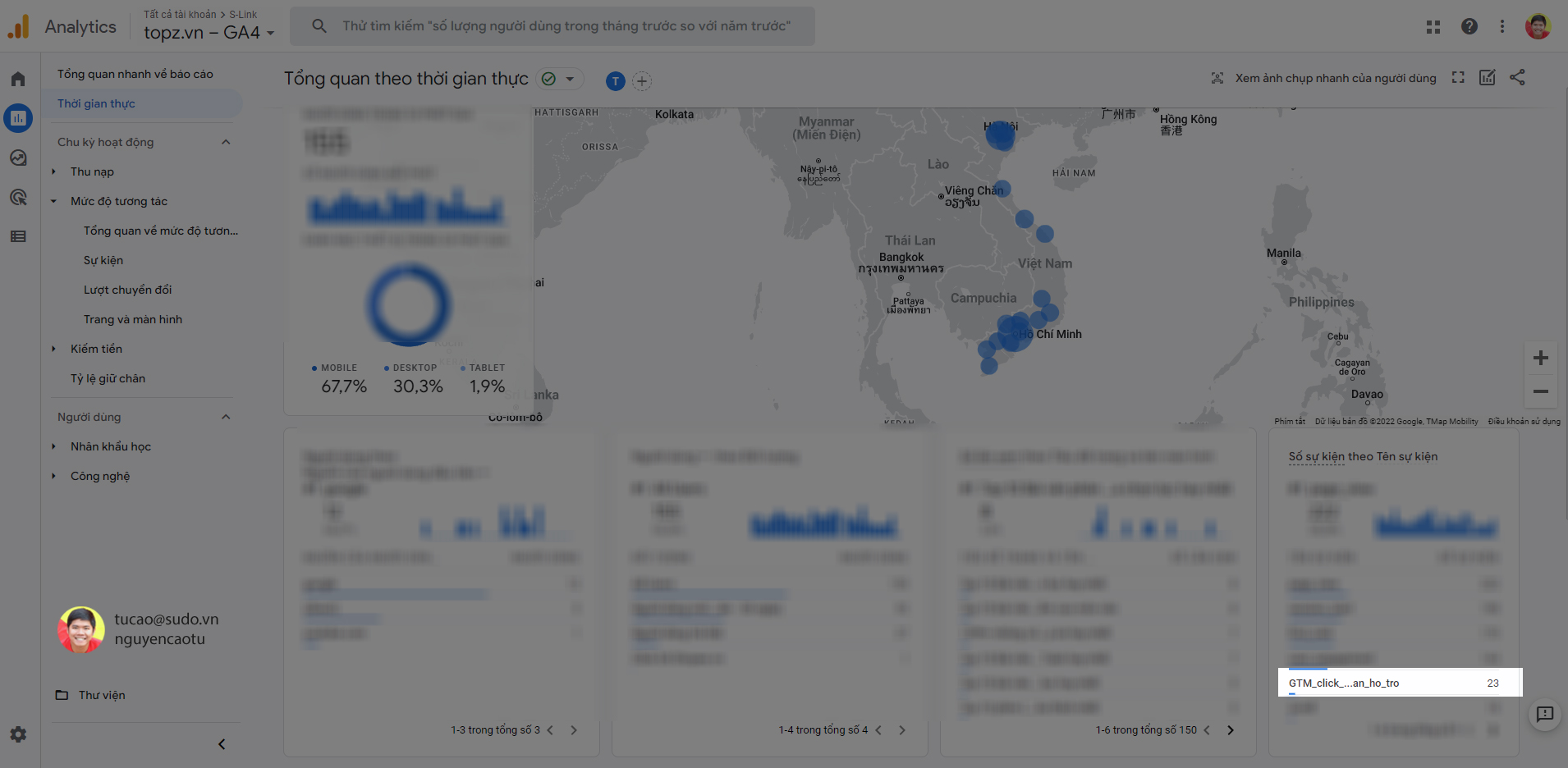The image size is (1568, 768).
Task: Open the Home page from the sidebar
Action: 18,78
